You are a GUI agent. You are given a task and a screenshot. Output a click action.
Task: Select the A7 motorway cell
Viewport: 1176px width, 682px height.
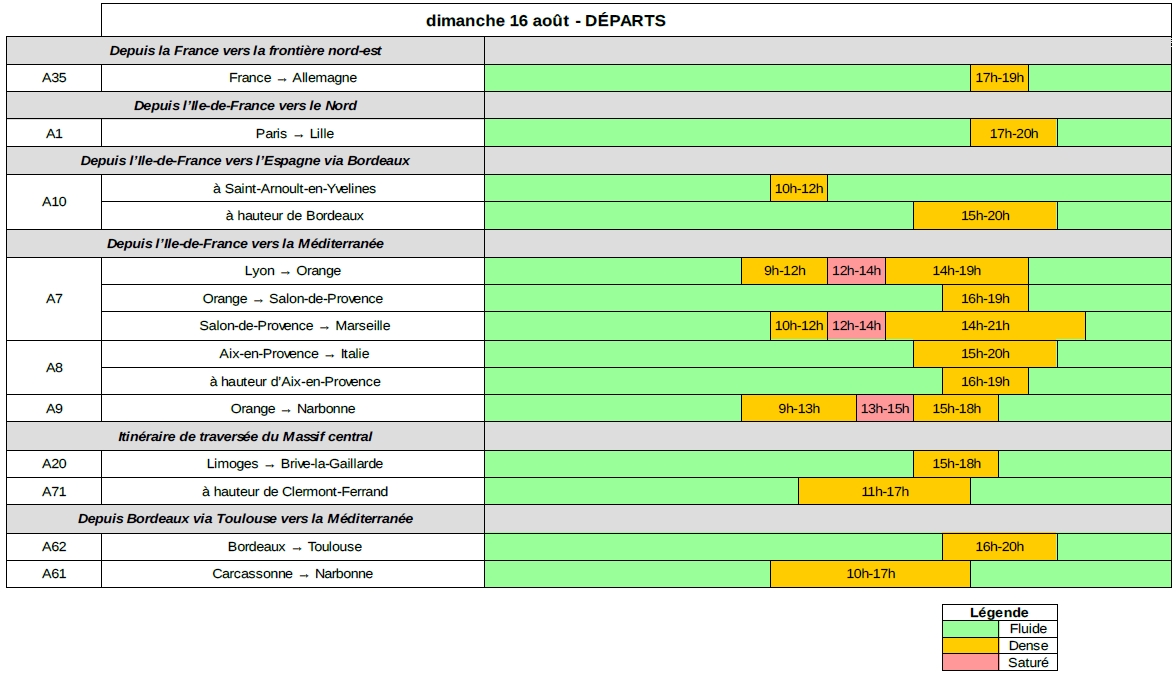click(54, 298)
